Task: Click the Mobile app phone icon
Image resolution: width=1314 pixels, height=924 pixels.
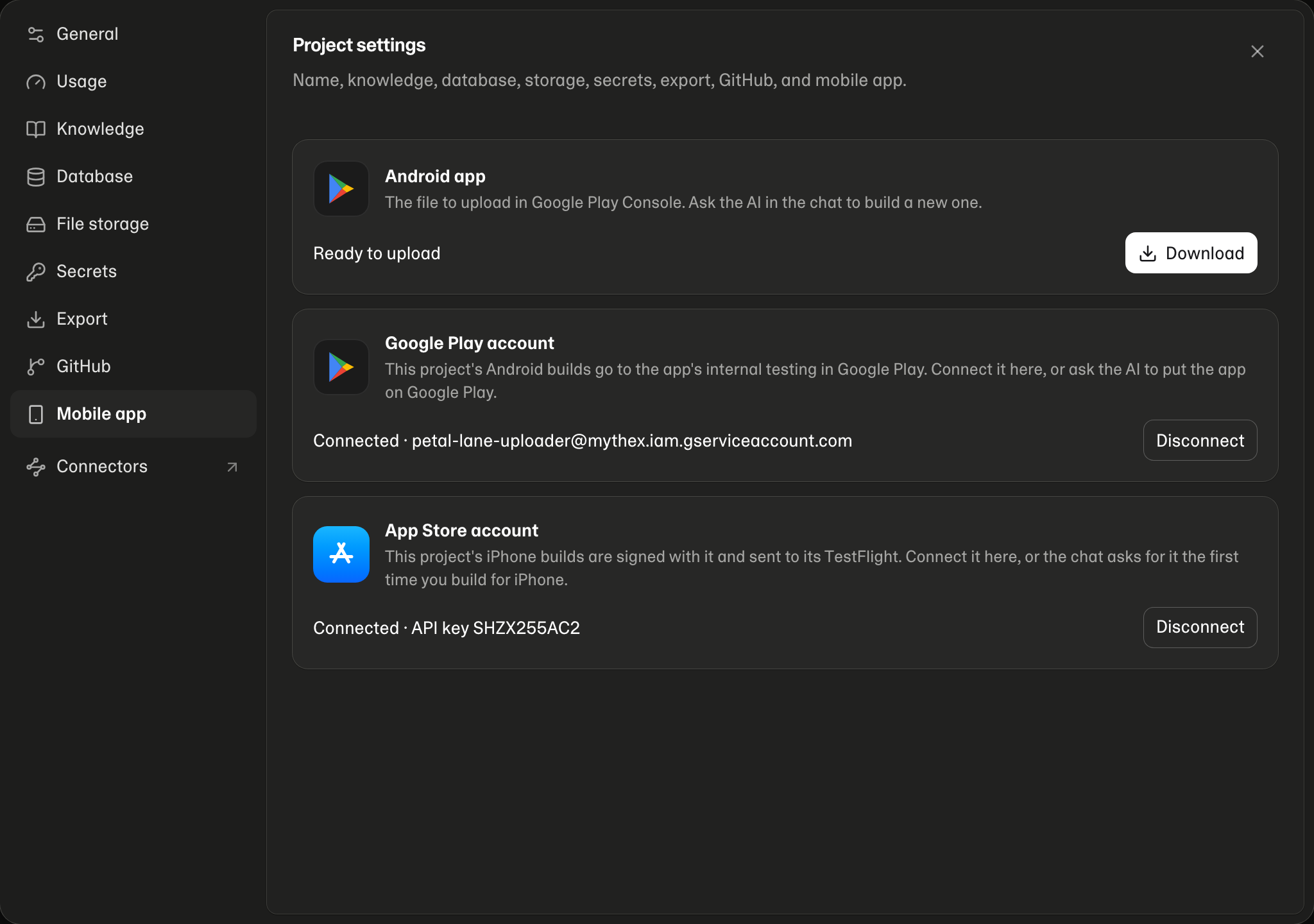Action: (x=36, y=414)
